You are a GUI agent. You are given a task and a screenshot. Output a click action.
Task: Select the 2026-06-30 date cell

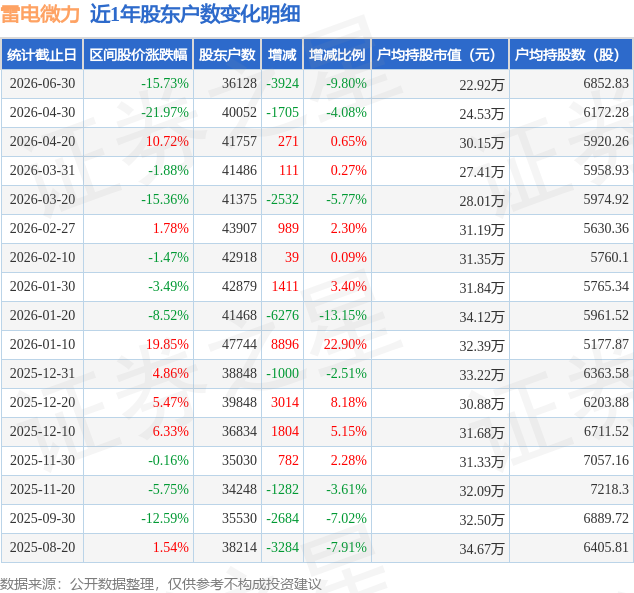[x=42, y=84]
